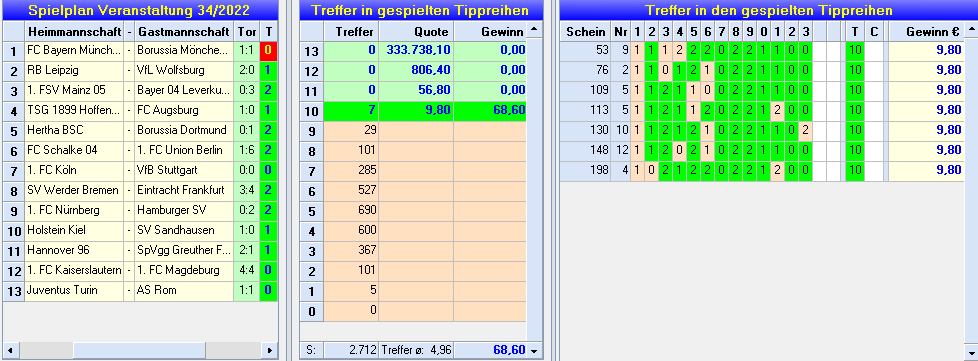
Task: Click the 56,80 quote cell
Action: (416, 91)
